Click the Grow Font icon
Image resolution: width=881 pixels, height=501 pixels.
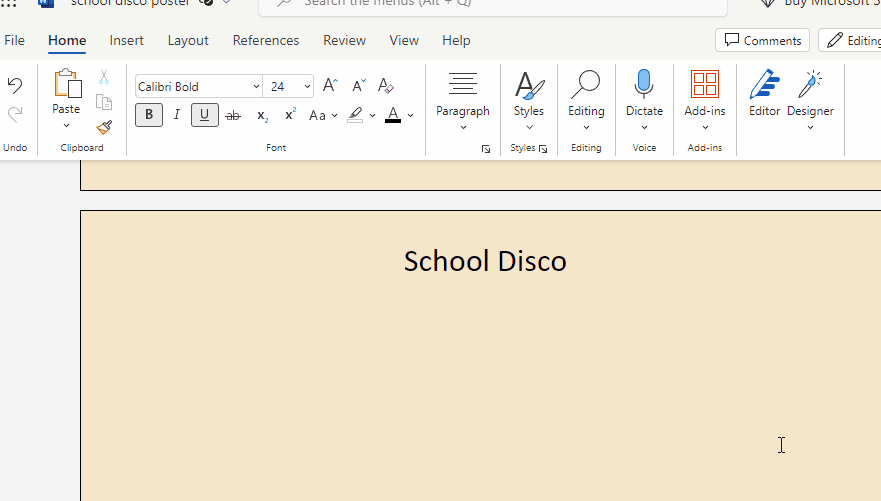pos(330,86)
